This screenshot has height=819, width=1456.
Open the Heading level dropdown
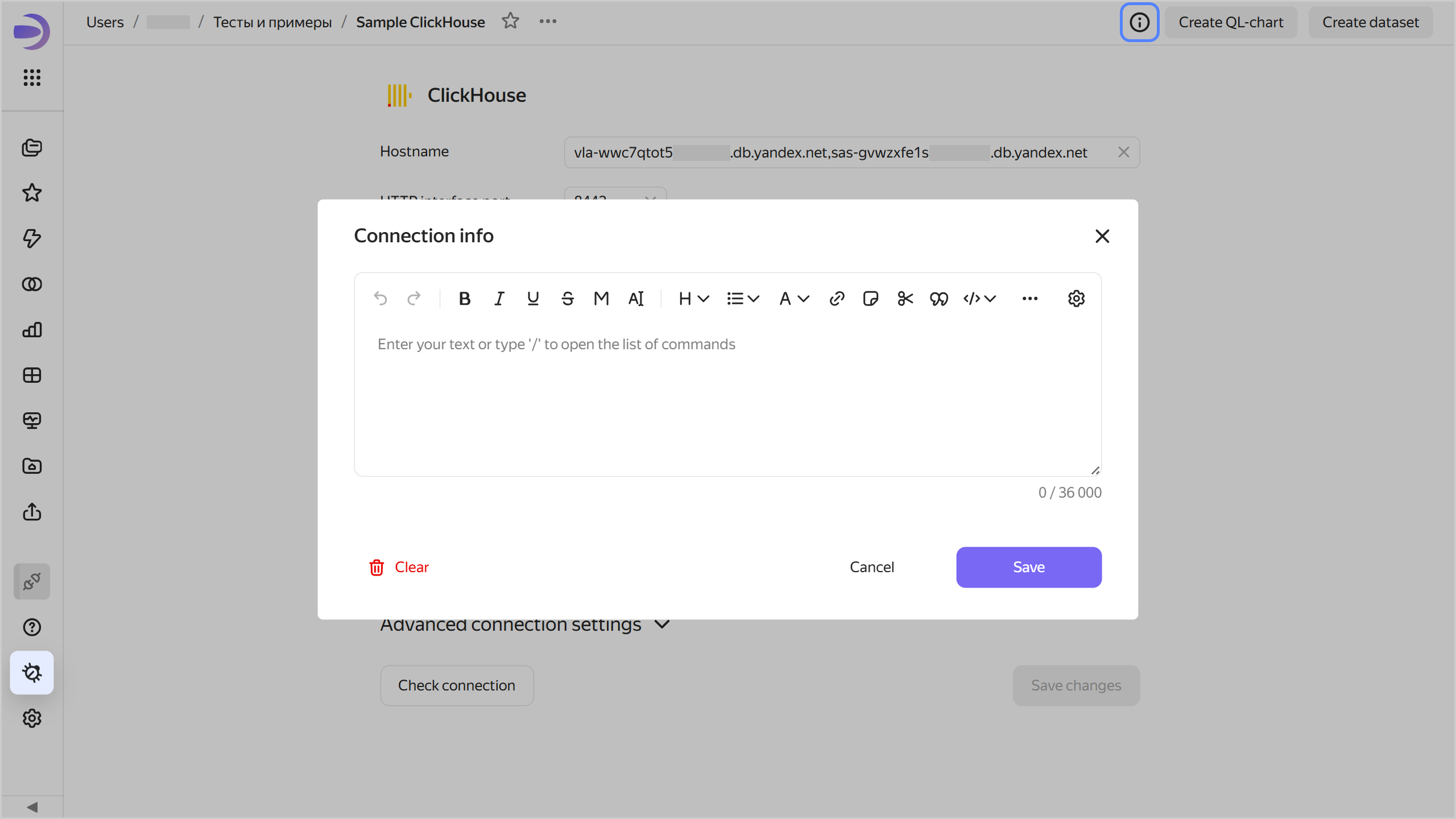(693, 299)
